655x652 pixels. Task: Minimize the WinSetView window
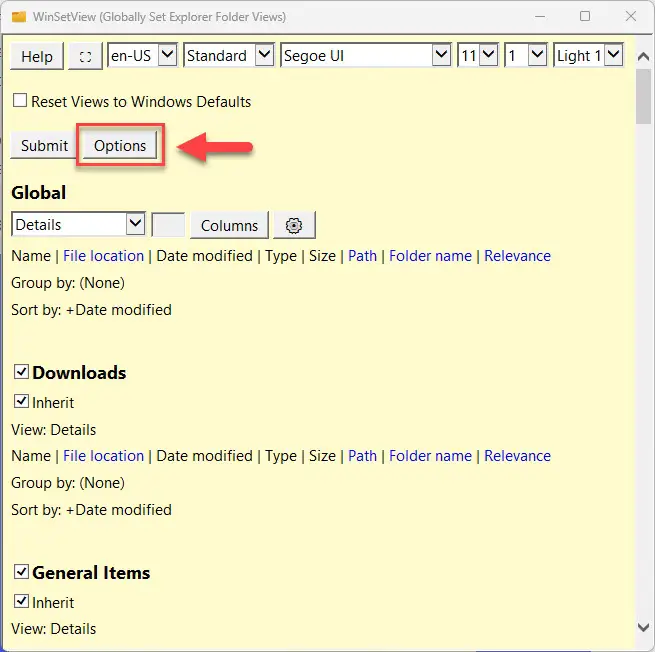[540, 17]
